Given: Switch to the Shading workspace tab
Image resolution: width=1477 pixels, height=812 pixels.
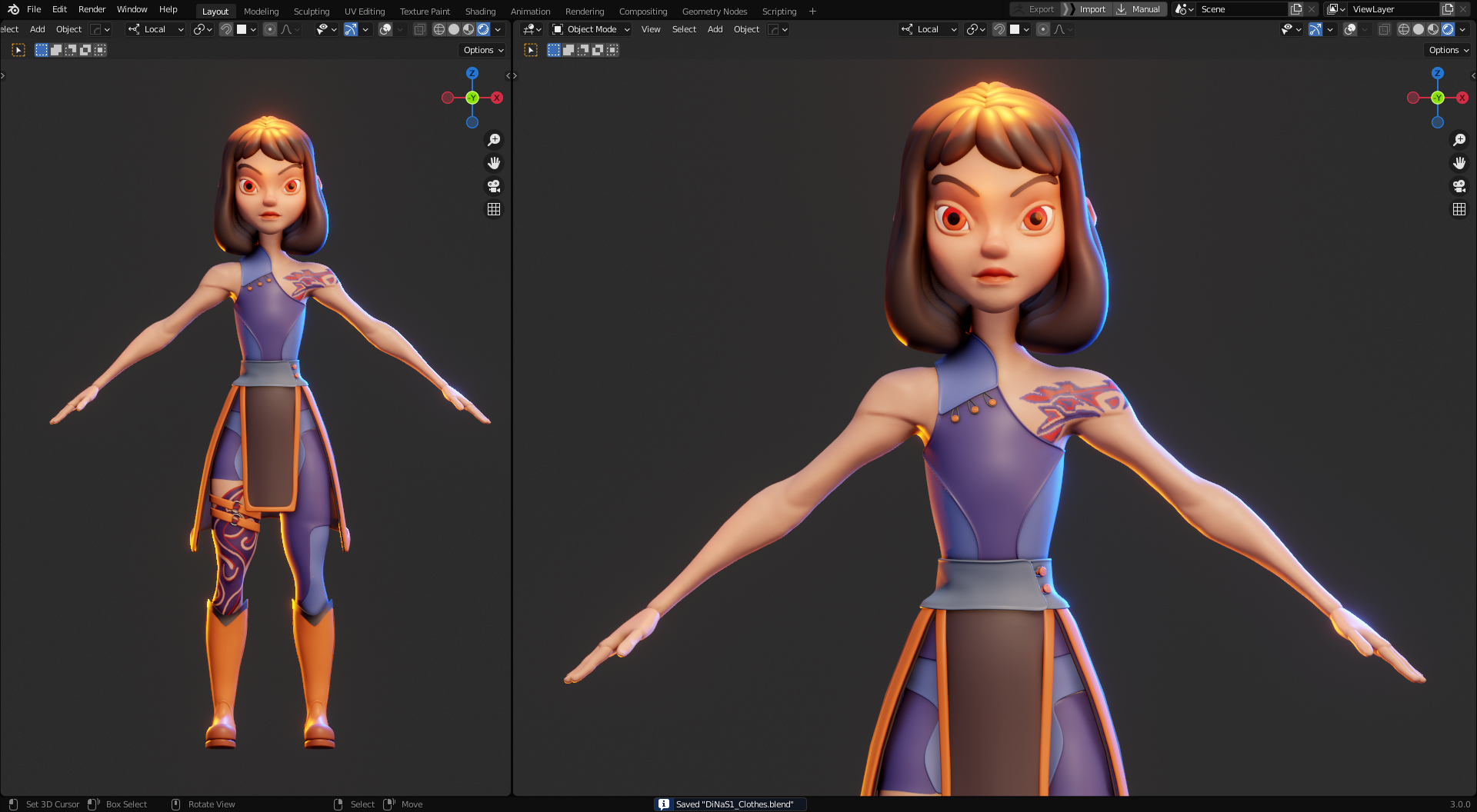Looking at the screenshot, I should pos(480,11).
